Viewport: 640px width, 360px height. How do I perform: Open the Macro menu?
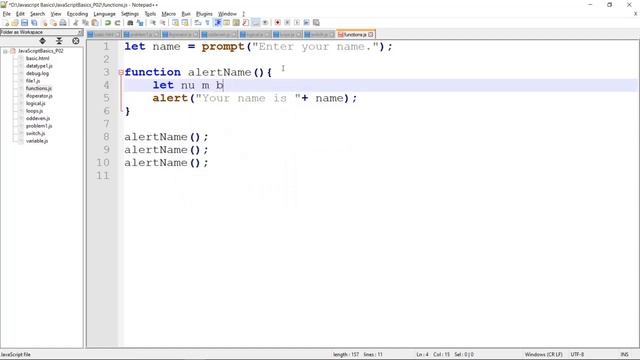(169, 14)
